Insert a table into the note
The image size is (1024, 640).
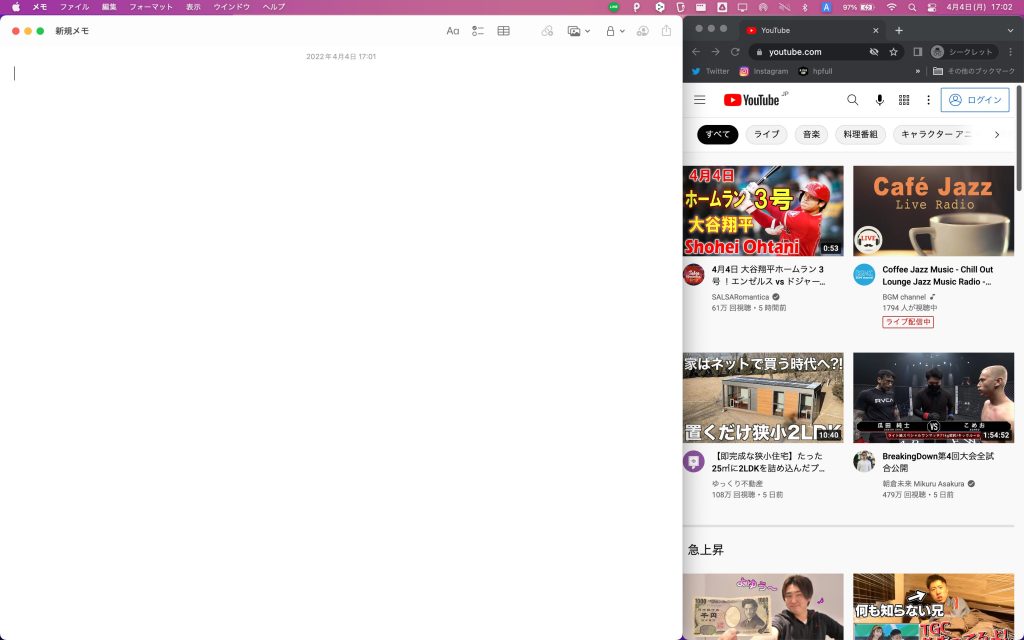pyautogui.click(x=503, y=31)
